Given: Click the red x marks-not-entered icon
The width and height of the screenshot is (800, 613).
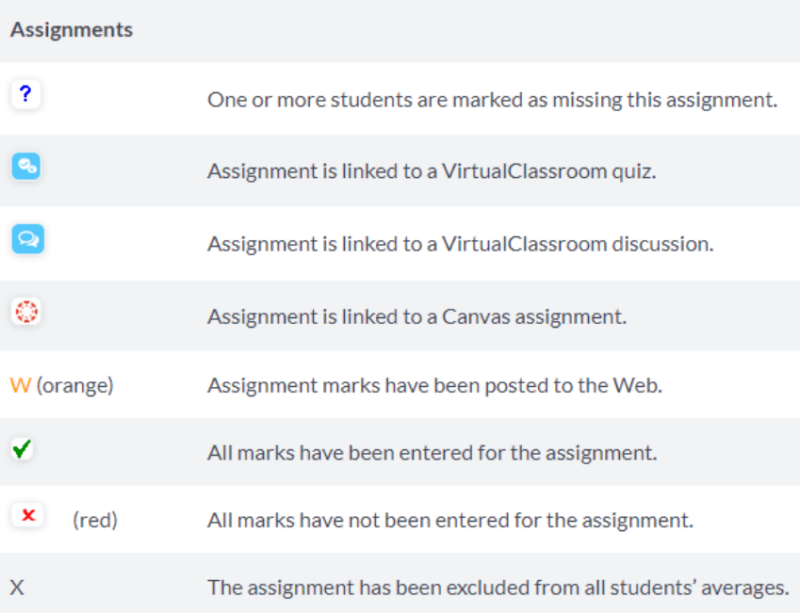Looking at the screenshot, I should point(26,516).
